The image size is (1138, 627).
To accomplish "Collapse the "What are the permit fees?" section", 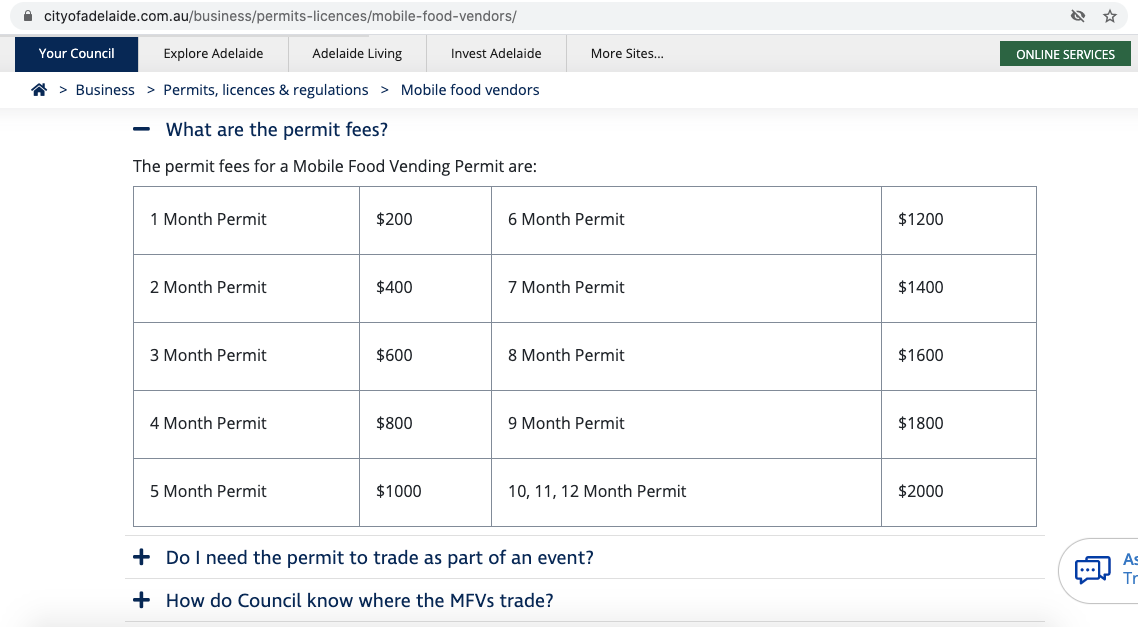I will 277,130.
